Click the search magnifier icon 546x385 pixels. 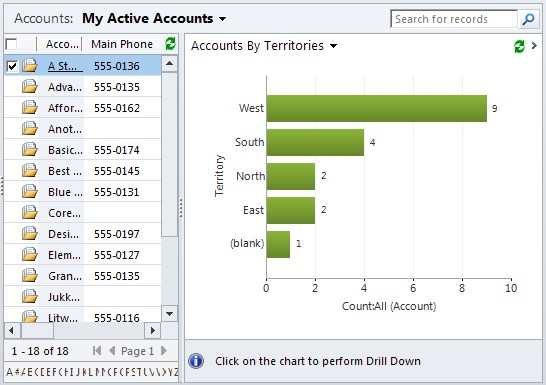pyautogui.click(x=529, y=19)
